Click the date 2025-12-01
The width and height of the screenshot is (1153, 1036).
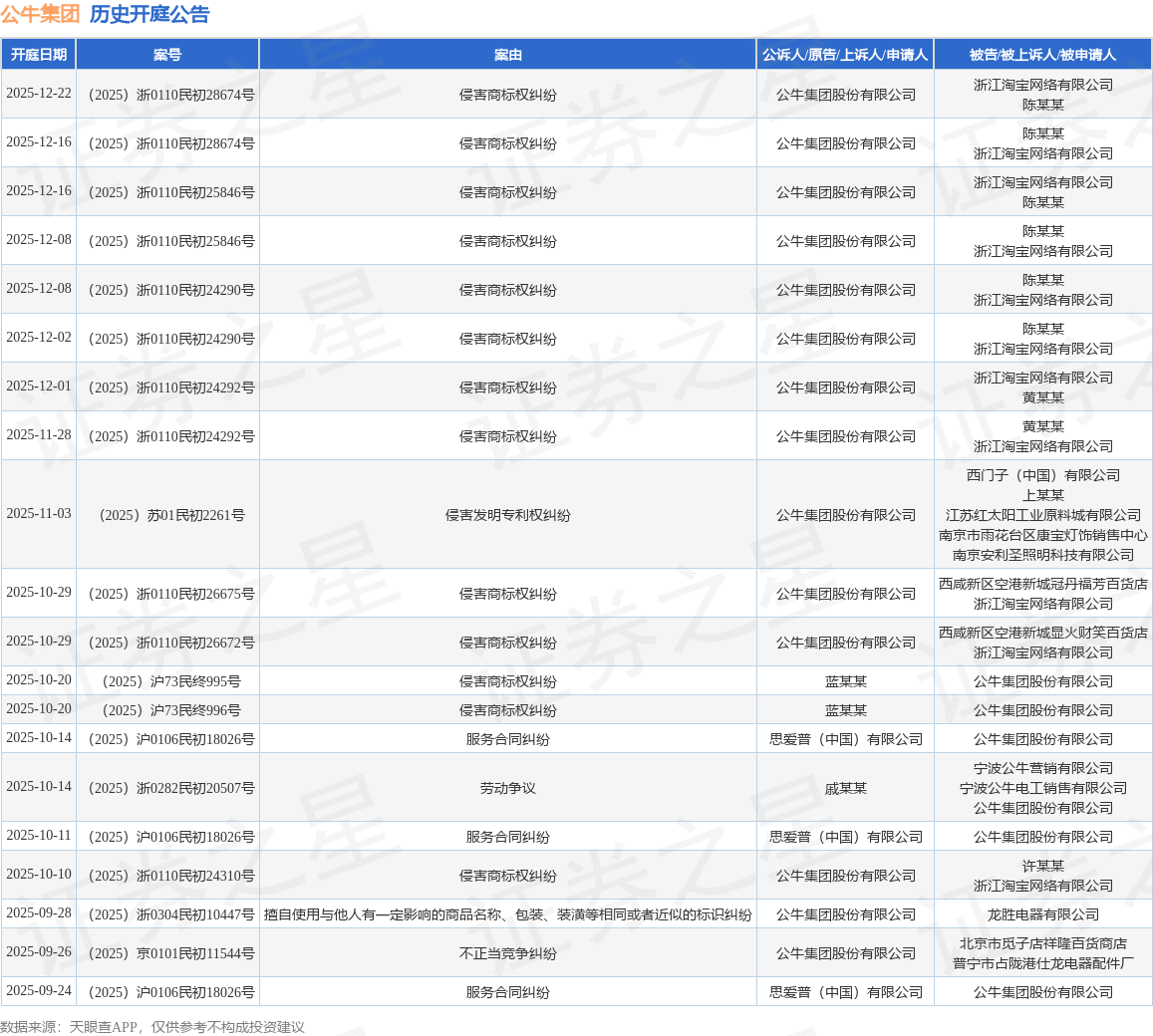pos(39,387)
